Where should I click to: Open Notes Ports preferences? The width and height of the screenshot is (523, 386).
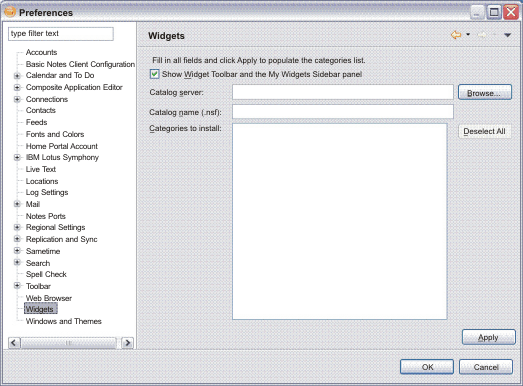coord(46,216)
